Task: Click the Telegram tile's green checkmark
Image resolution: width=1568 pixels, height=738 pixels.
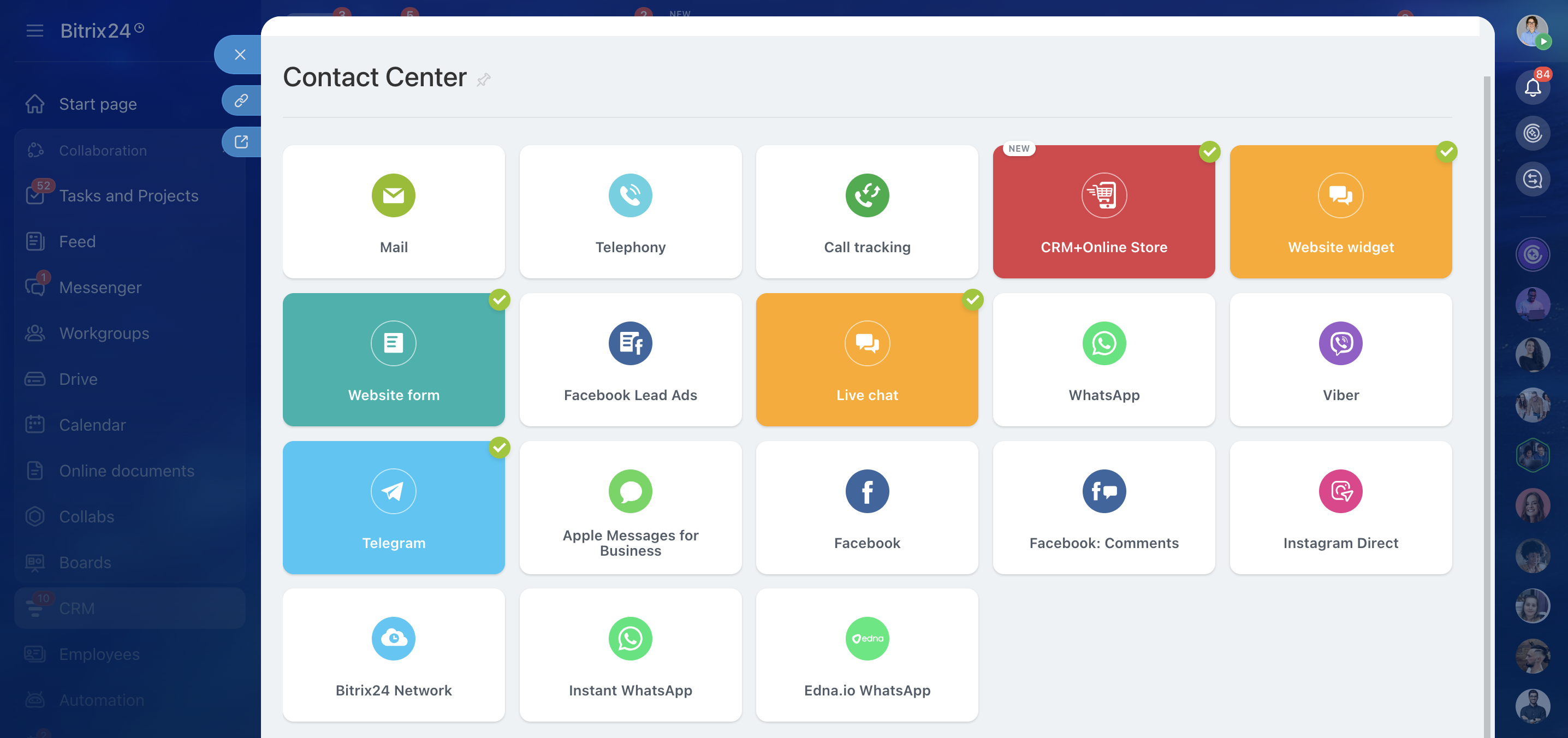Action: tap(499, 447)
